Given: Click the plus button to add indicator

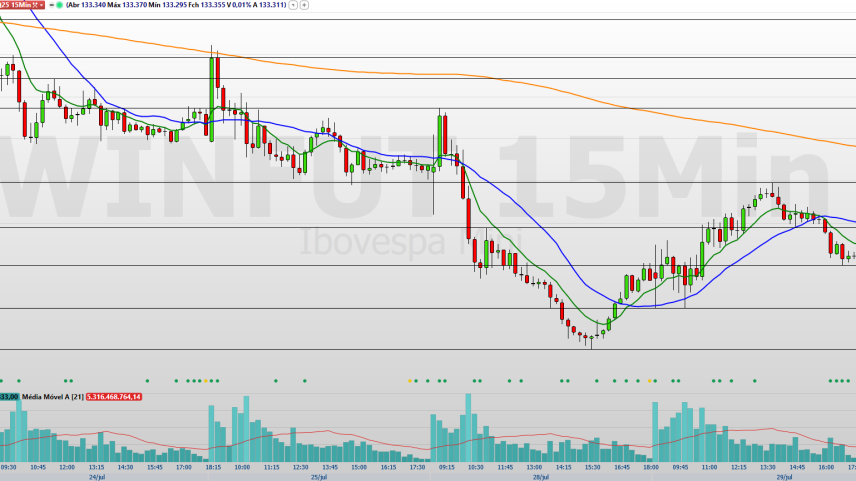Looking at the screenshot, I should [x=304, y=5].
